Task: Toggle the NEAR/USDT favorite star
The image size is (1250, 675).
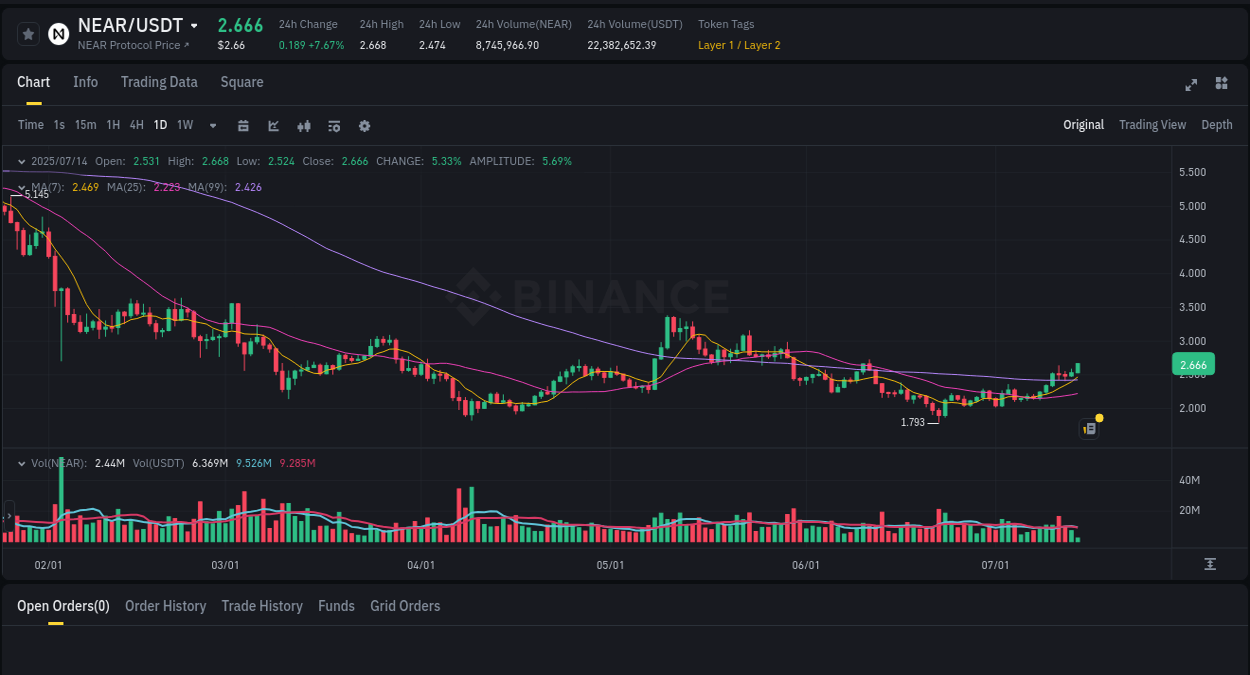Action: click(x=28, y=33)
